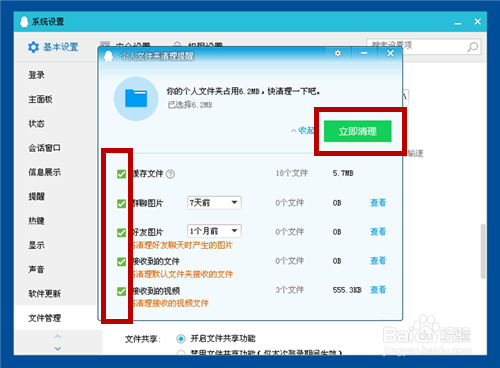
Task: Click the 5.7MB size value
Action: pyautogui.click(x=343, y=173)
